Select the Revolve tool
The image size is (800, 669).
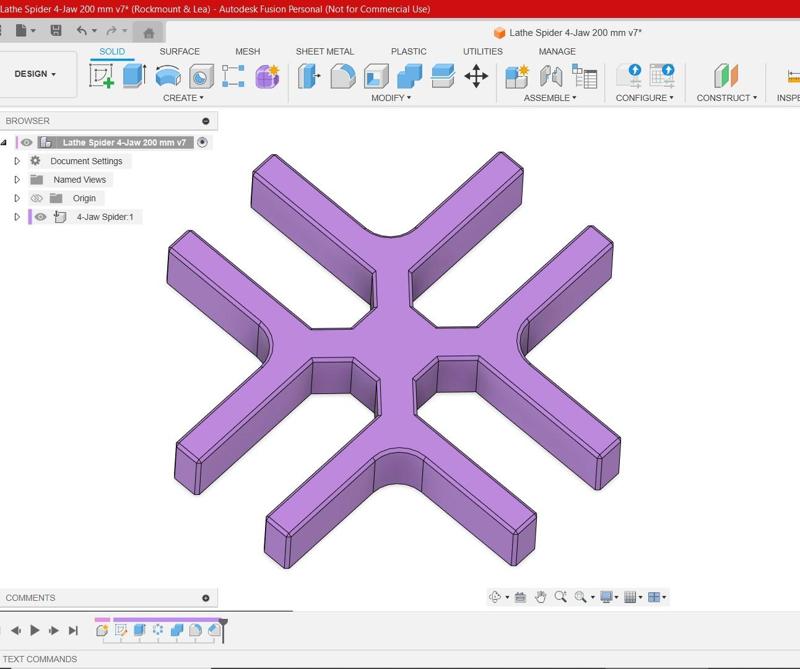pos(168,76)
